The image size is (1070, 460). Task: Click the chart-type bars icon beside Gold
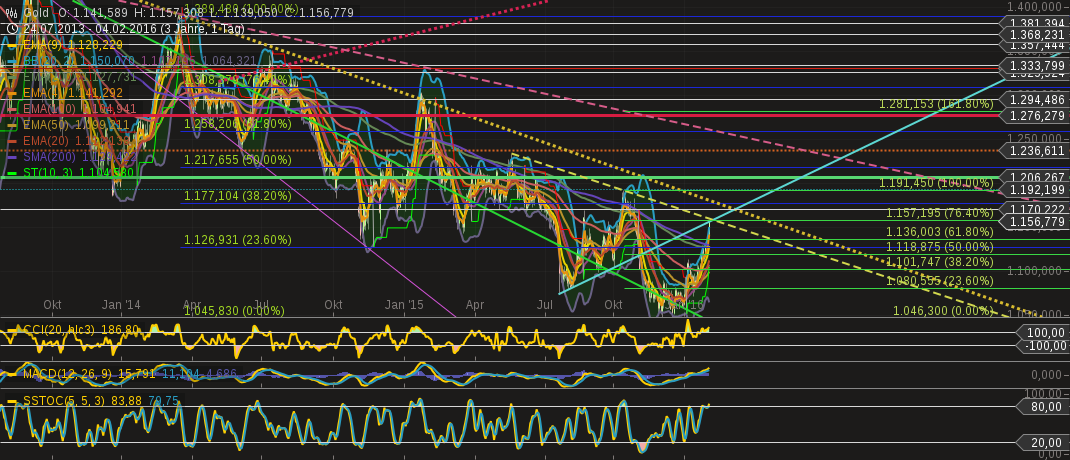click(x=12, y=12)
